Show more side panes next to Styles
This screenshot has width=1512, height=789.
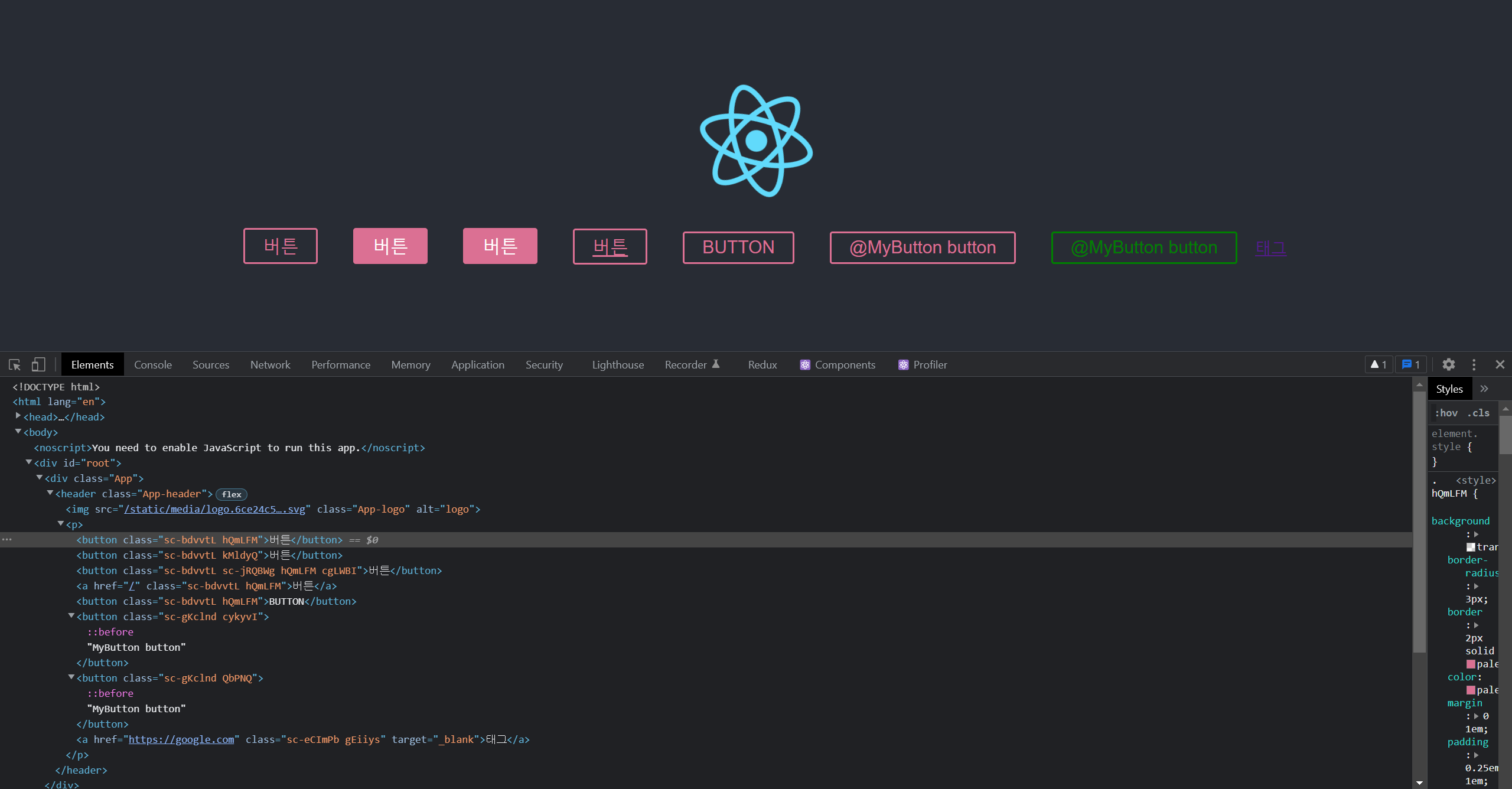click(1484, 389)
